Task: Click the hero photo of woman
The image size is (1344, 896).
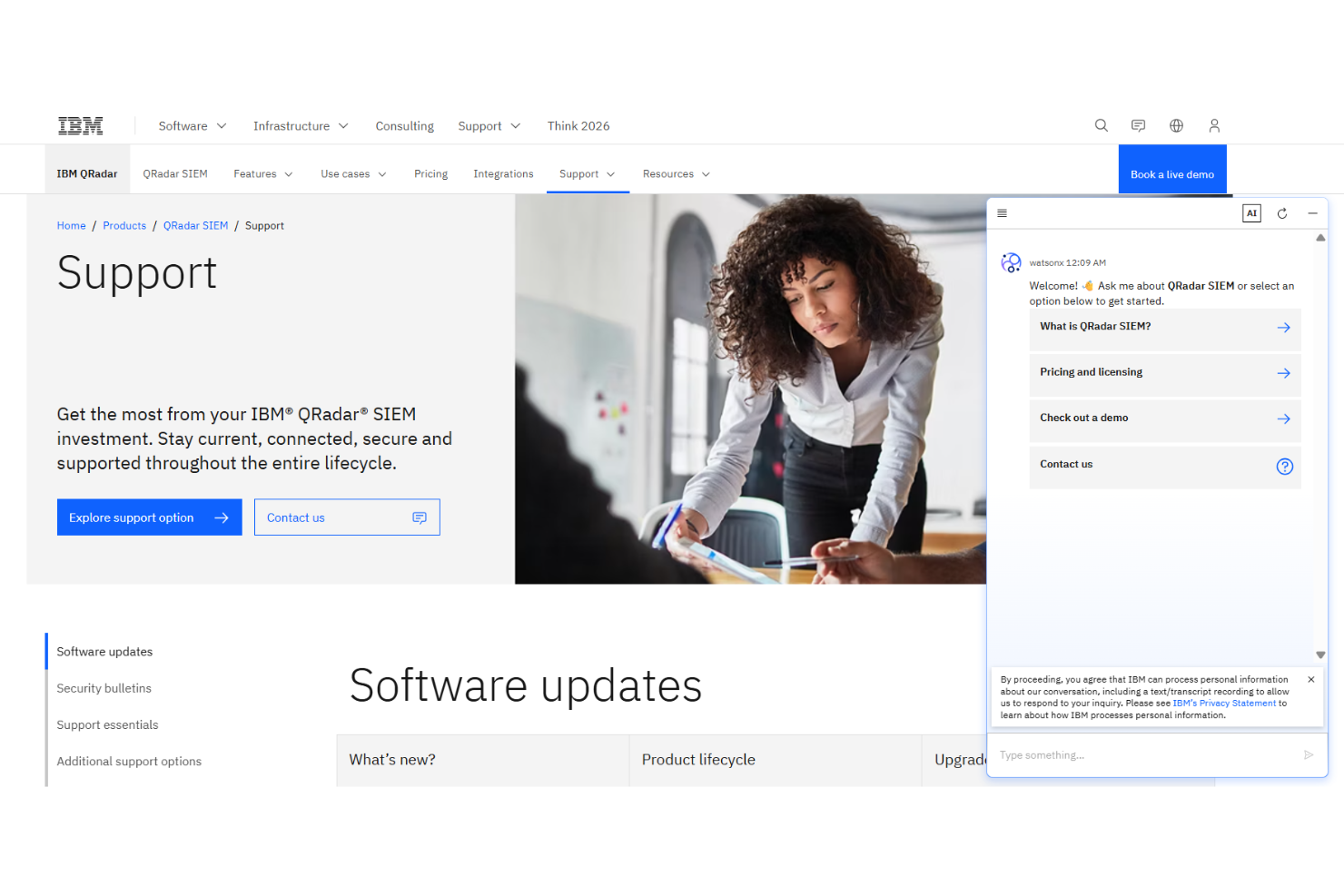Action: pos(750,389)
